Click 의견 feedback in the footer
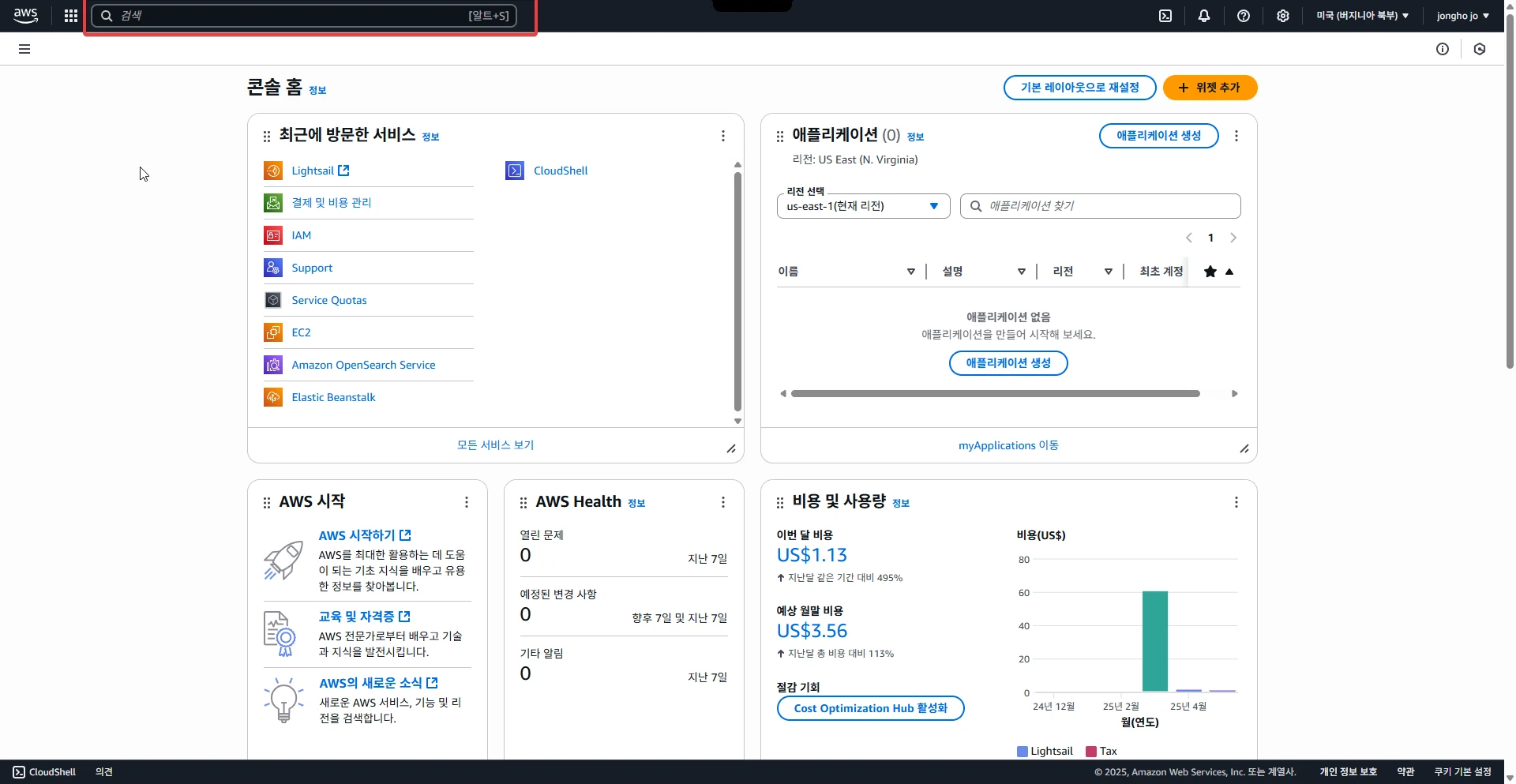This screenshot has height=784, width=1516. [104, 772]
